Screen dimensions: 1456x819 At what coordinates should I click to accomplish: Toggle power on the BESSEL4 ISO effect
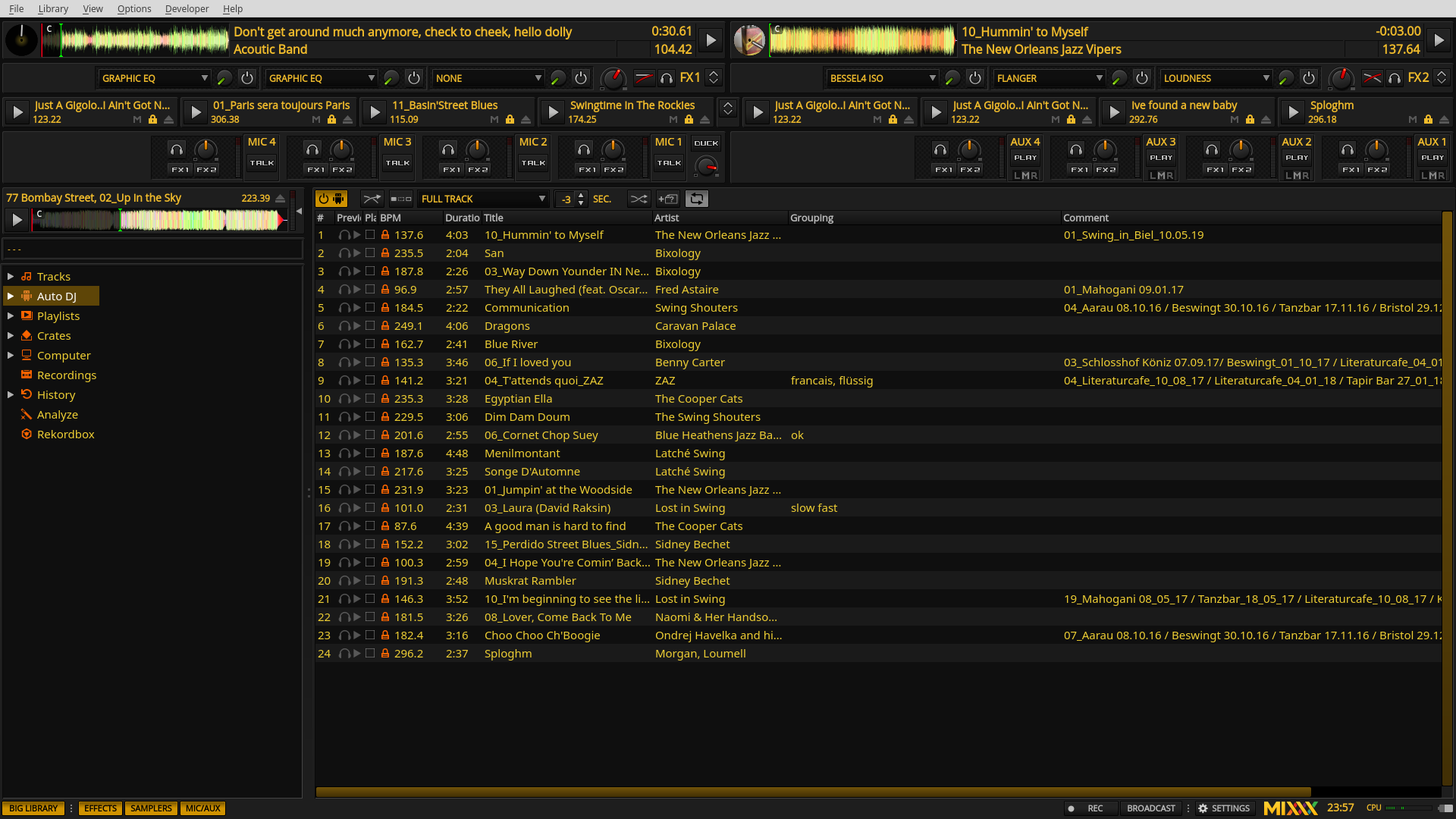pyautogui.click(x=975, y=78)
